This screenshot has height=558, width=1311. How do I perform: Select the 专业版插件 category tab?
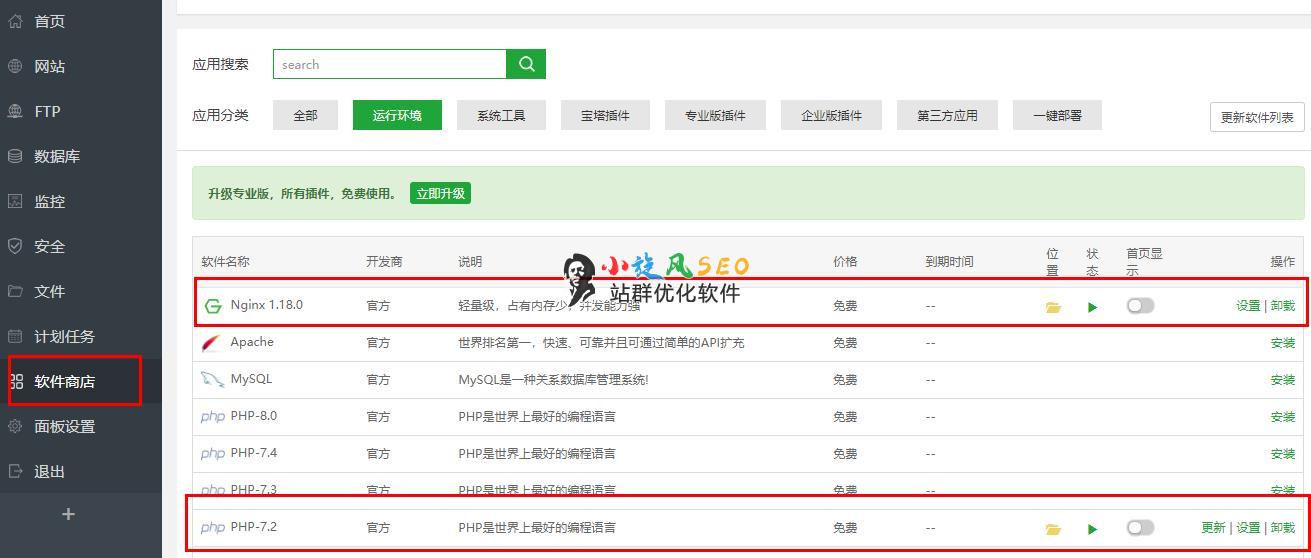(715, 115)
